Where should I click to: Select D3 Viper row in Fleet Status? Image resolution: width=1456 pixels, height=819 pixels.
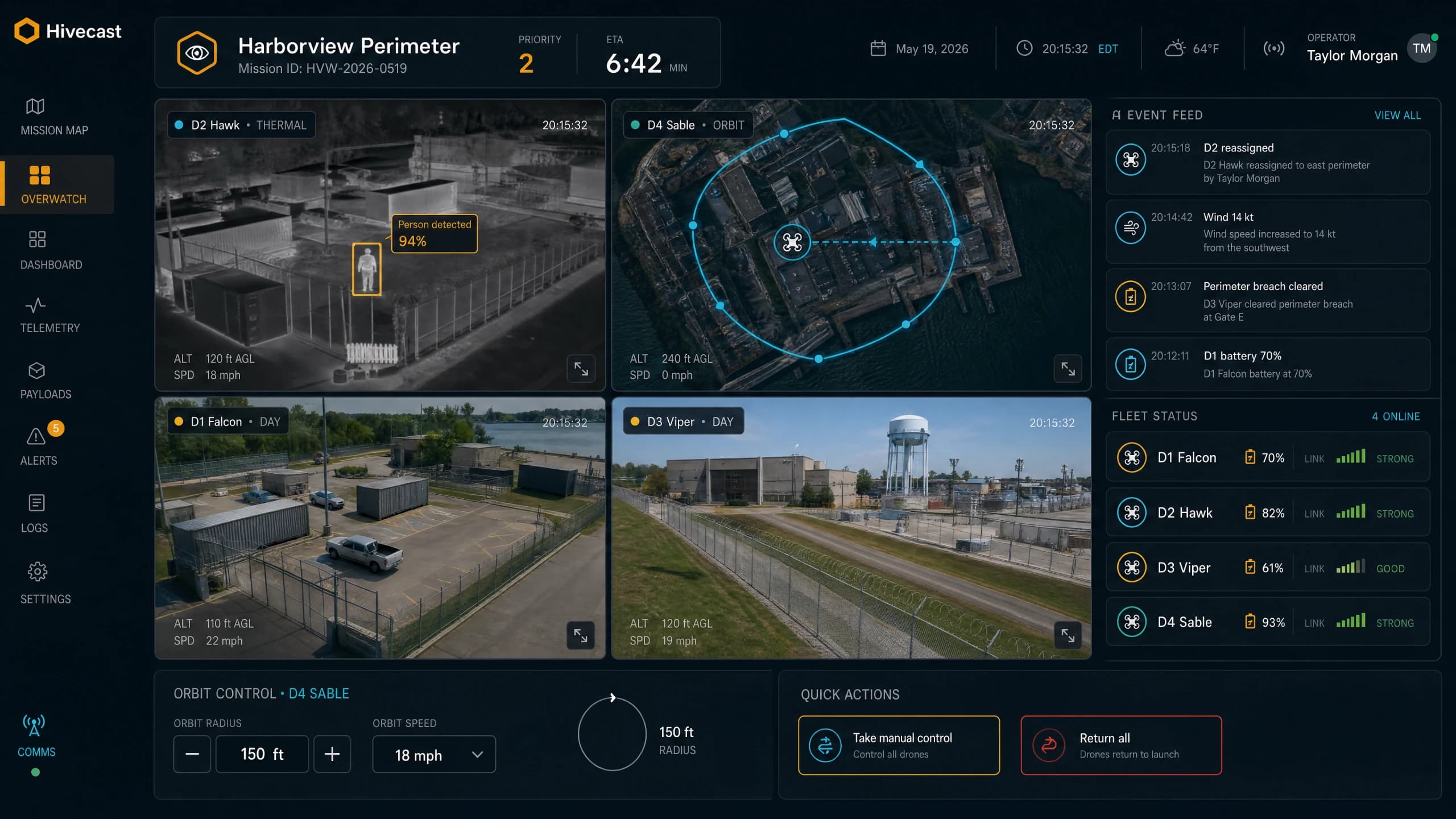tap(1268, 568)
